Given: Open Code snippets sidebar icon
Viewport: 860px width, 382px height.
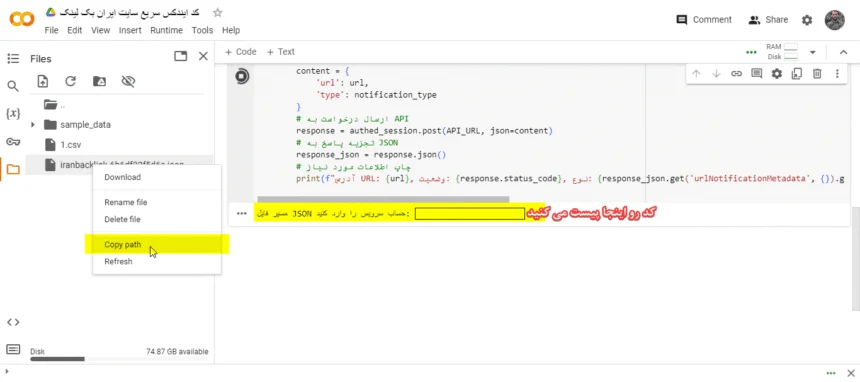Looking at the screenshot, I should 13,322.
